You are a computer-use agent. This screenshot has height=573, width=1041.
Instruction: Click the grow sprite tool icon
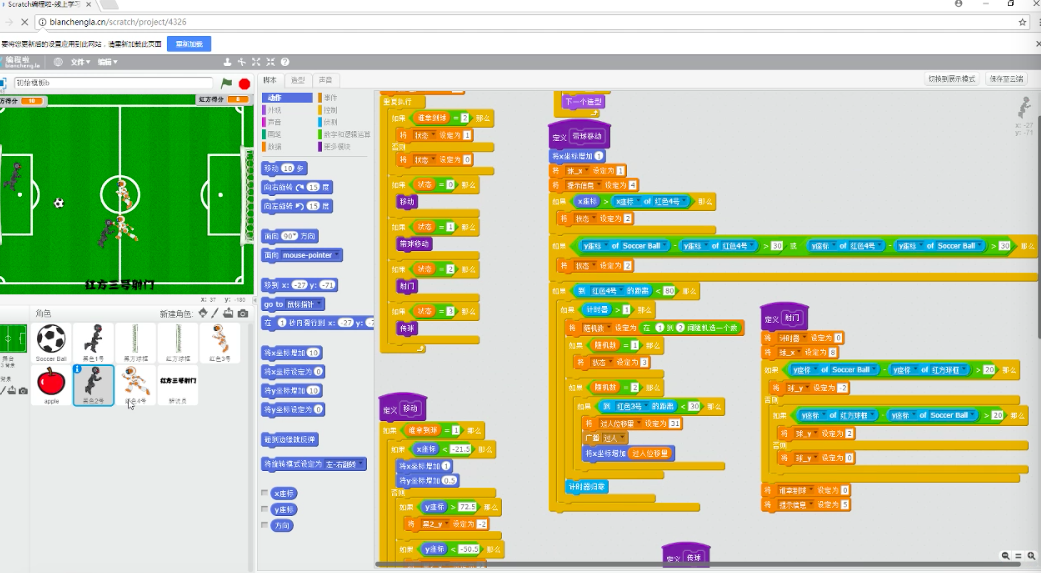(x=256, y=62)
